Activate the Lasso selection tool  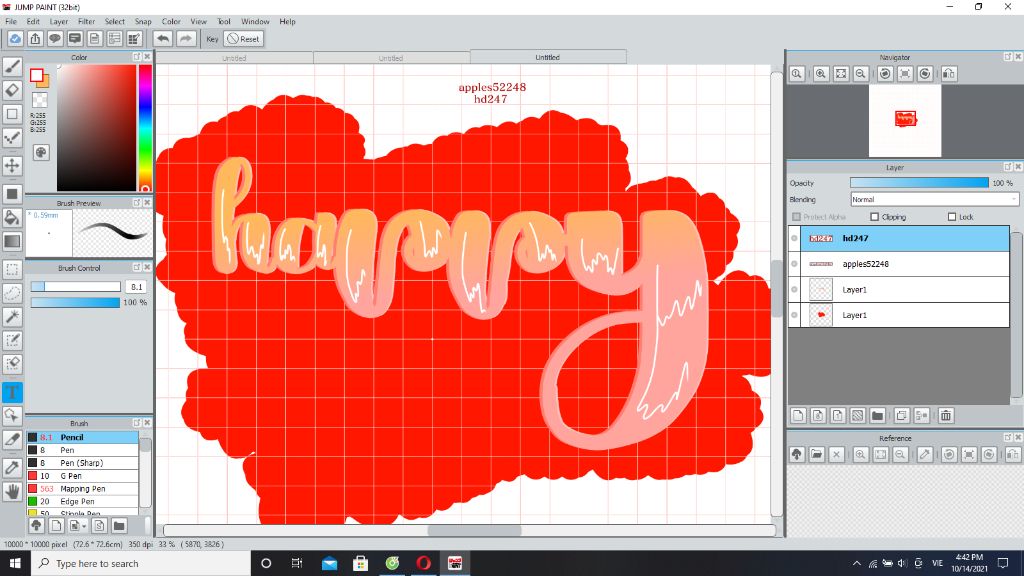(x=12, y=293)
